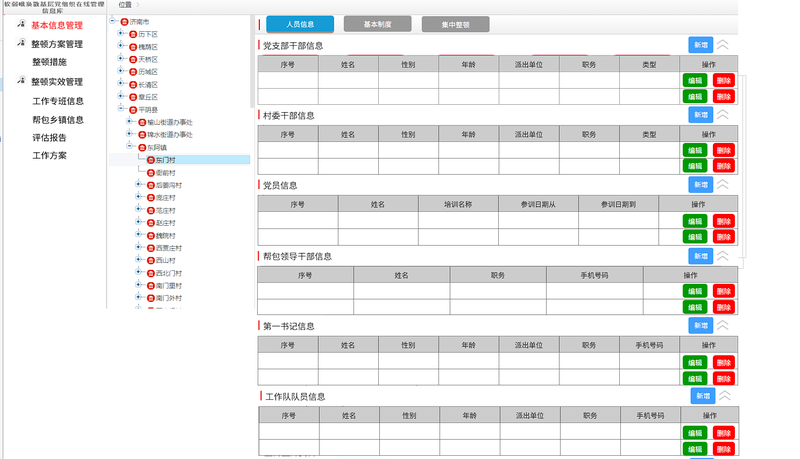Viewport: 800px width, 459px height.
Task: Collapse 党支部干部信息 section with double-chevron icon
Action: (x=722, y=45)
